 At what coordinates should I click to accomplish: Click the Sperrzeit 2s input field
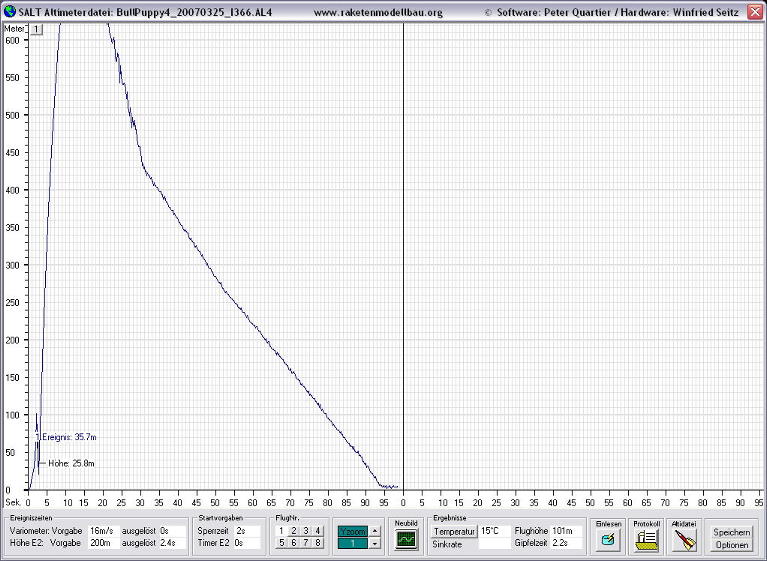point(248,531)
